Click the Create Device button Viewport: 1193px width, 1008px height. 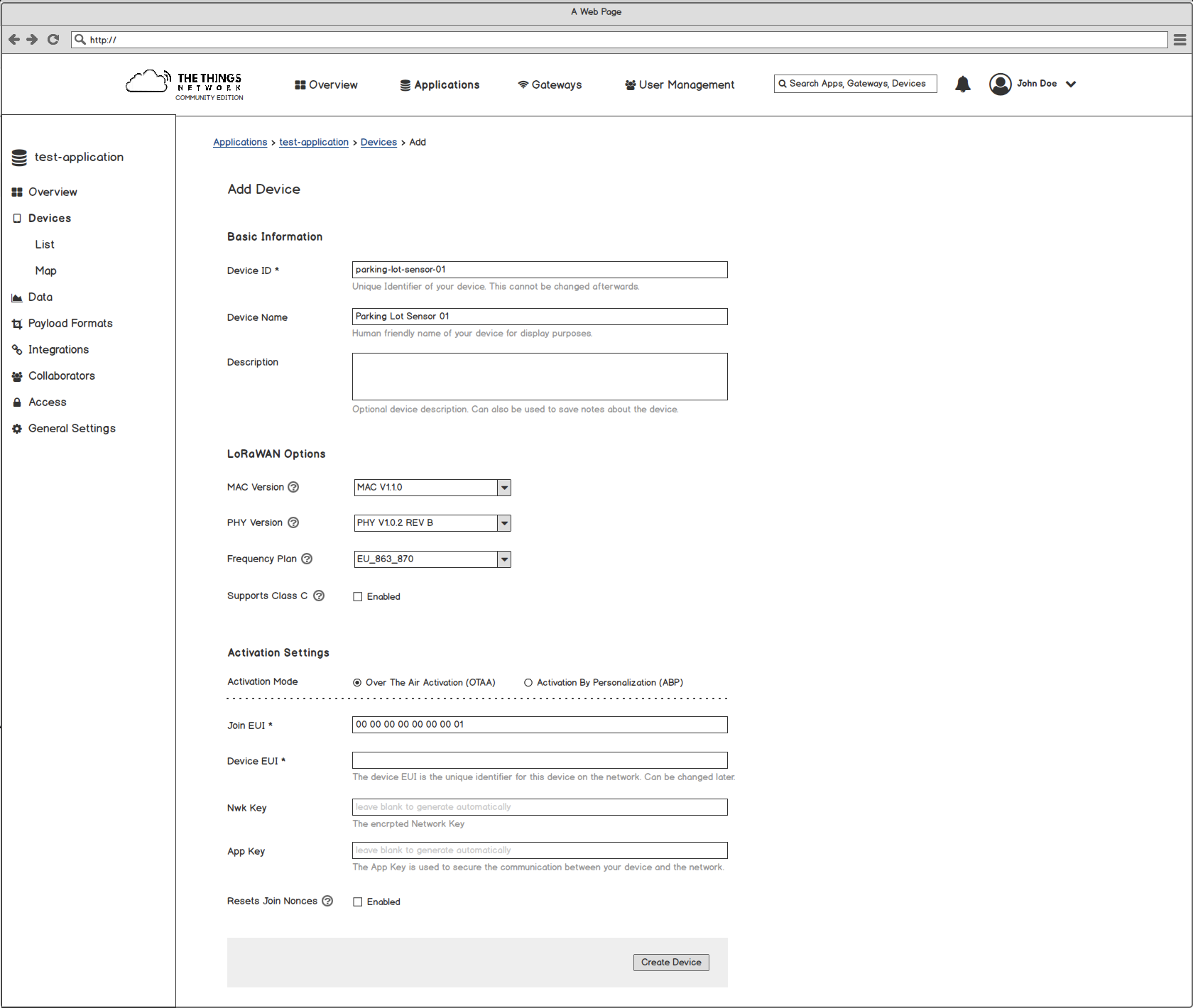[670, 962]
